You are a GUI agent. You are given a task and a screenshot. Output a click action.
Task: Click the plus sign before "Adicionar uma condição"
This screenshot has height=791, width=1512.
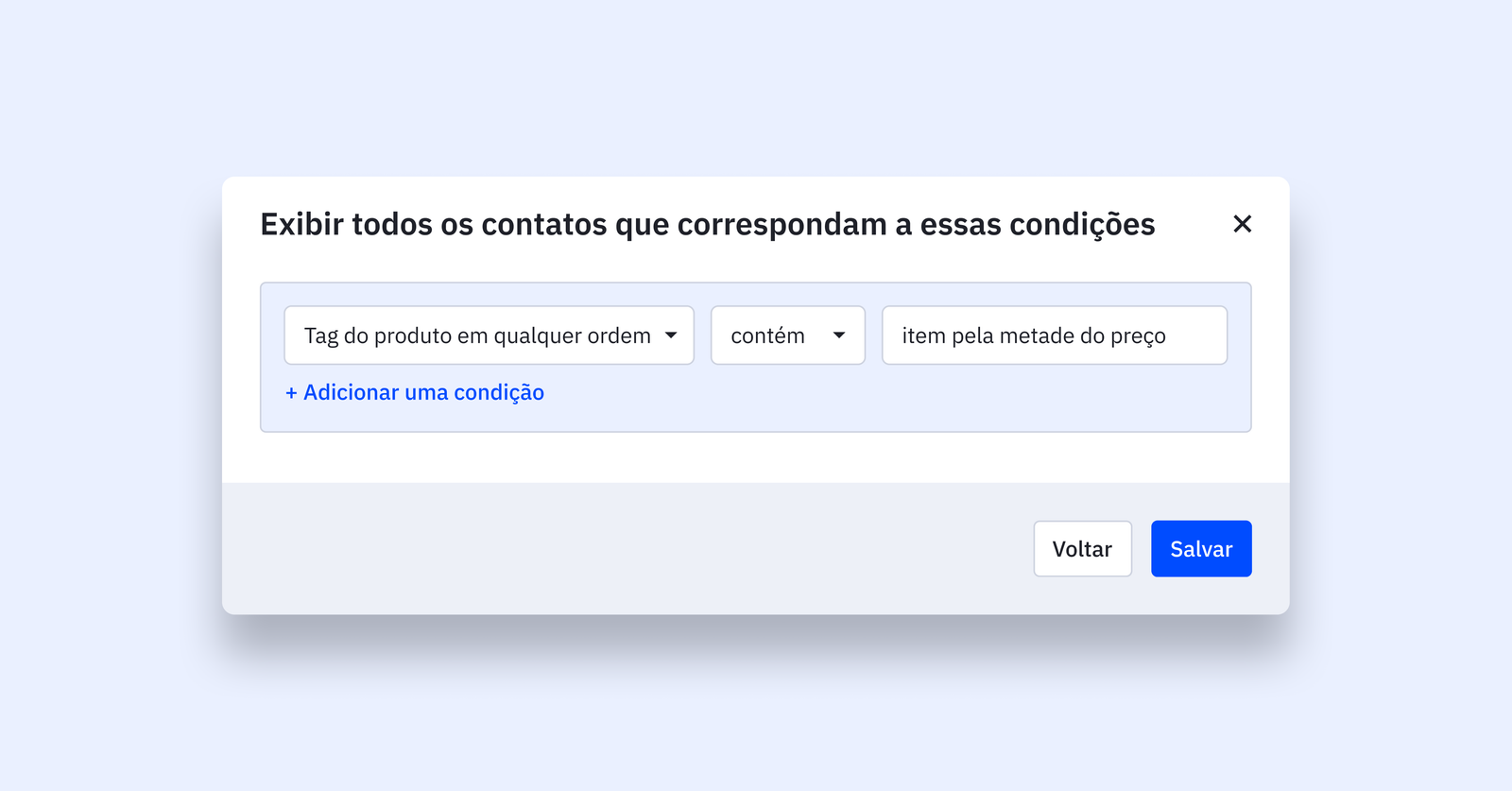point(291,393)
